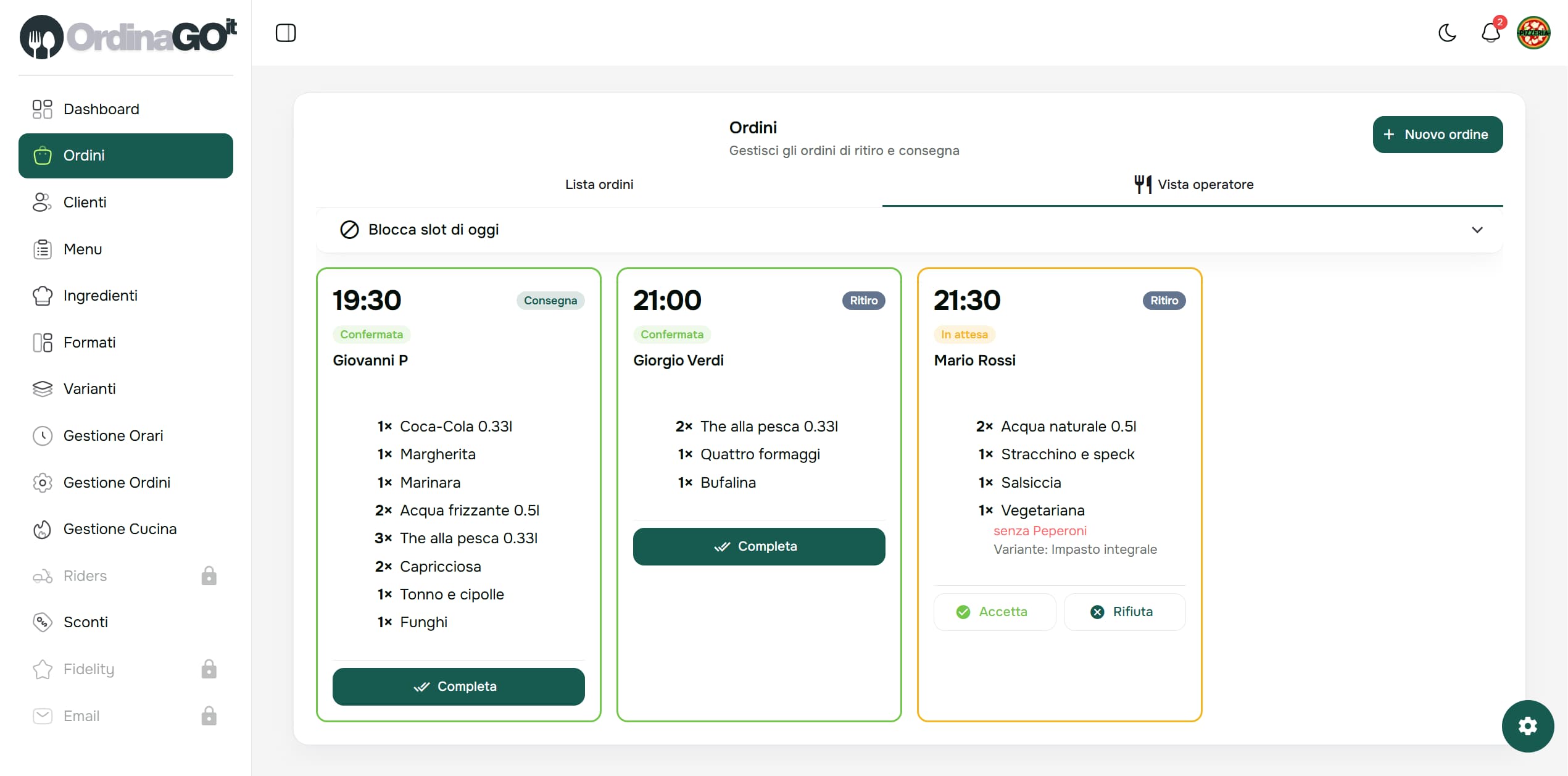Expand Blocca slot di oggi panel
The image size is (1568, 776).
pos(910,230)
